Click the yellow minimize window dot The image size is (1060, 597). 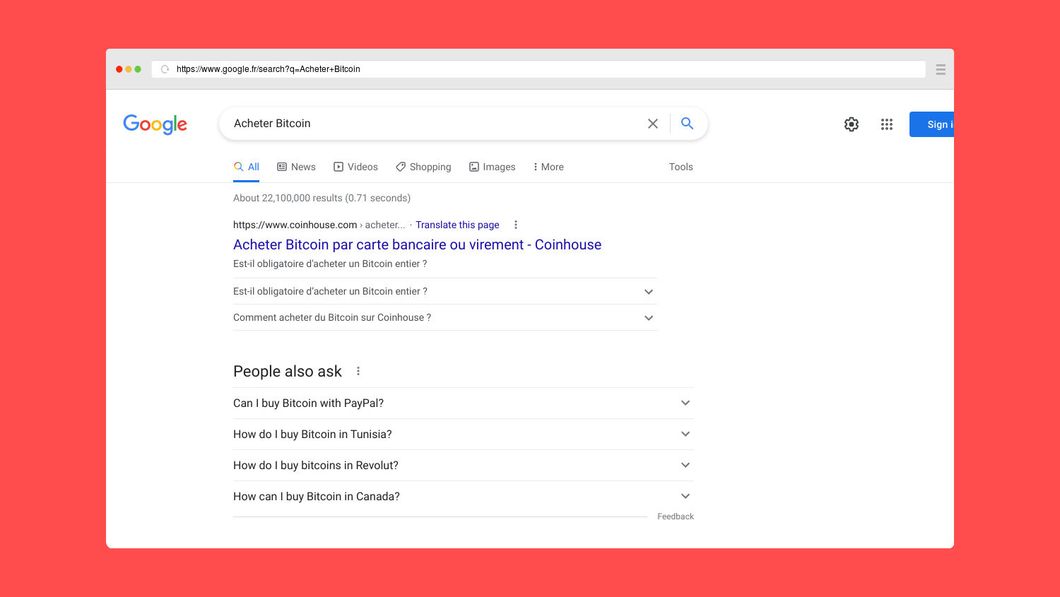tap(128, 69)
